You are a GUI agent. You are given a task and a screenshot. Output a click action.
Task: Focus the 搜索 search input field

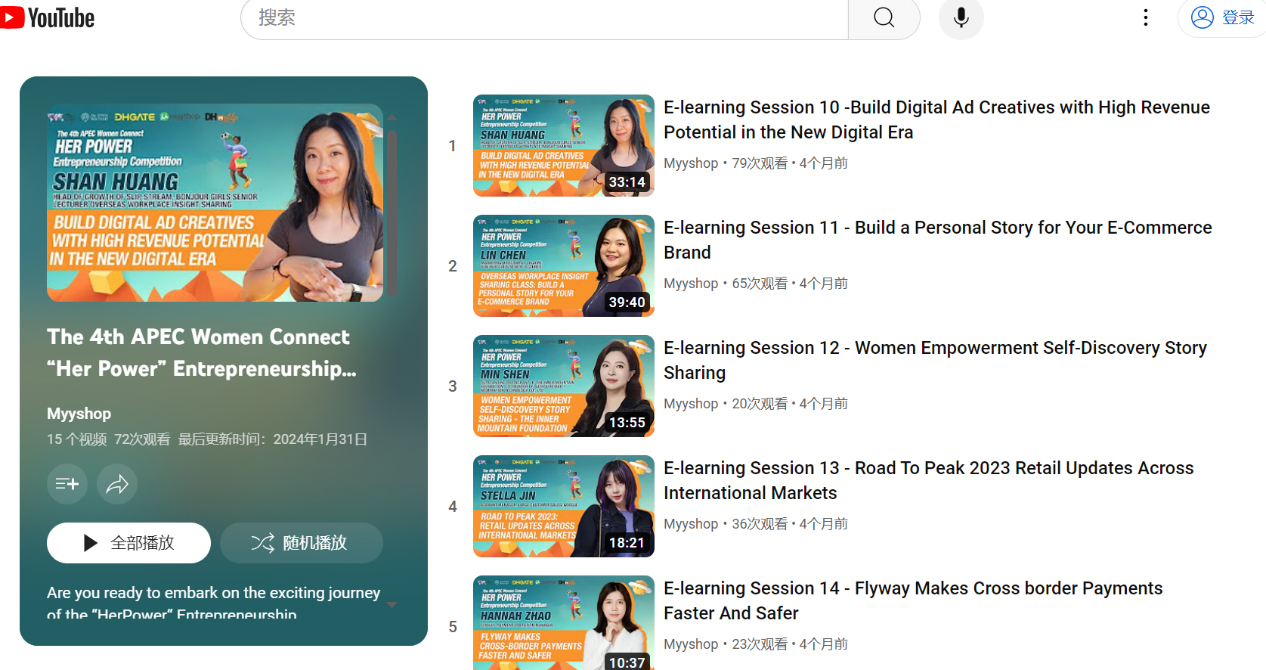[x=545, y=18]
